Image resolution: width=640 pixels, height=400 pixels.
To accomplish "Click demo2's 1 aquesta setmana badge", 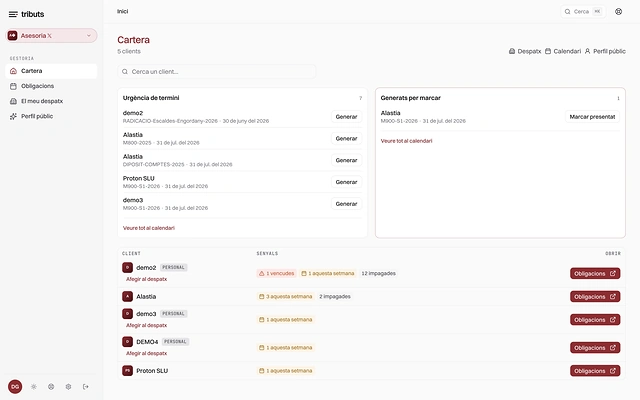I will pos(327,273).
